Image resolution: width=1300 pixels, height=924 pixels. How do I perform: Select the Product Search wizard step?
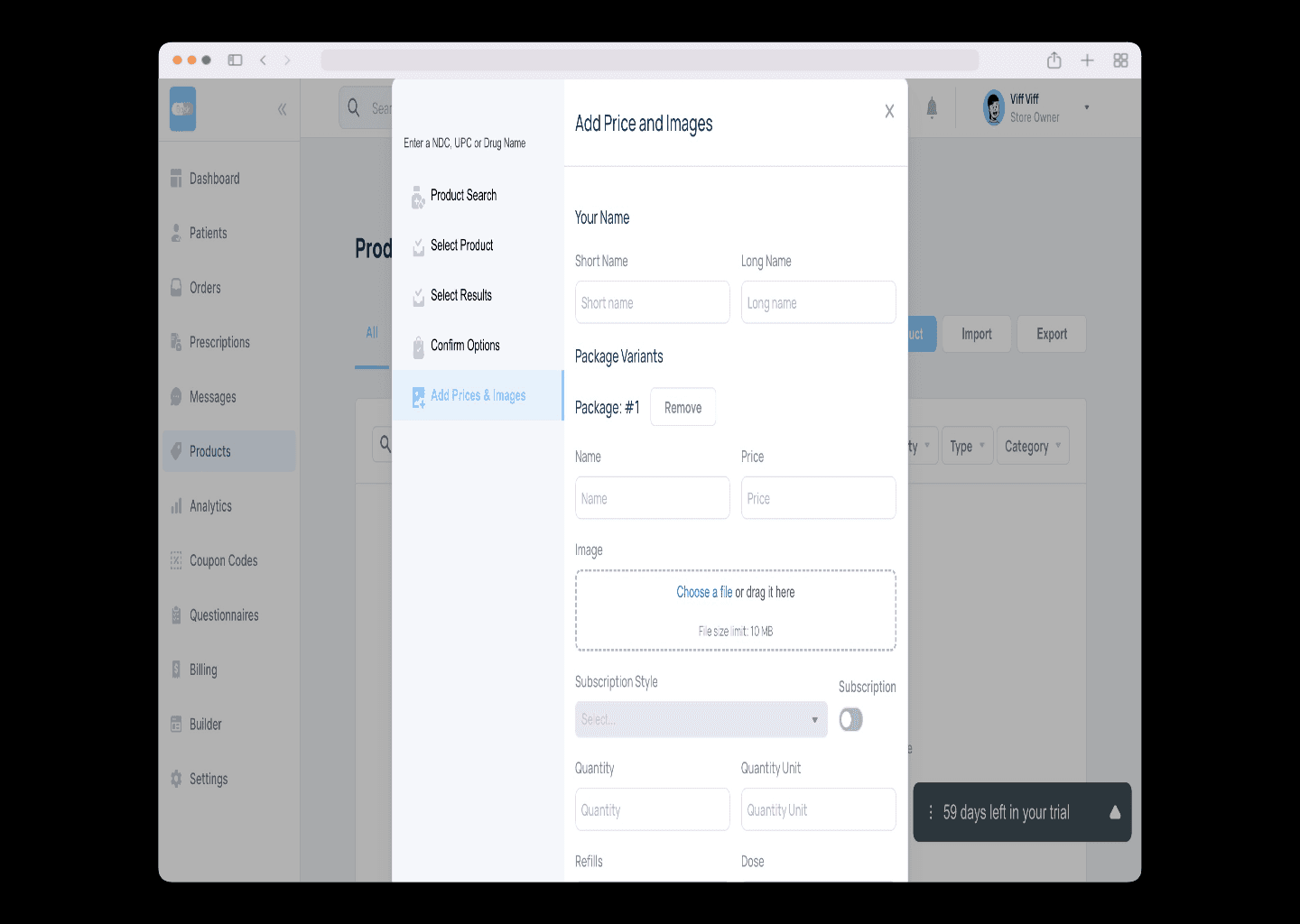click(x=463, y=195)
